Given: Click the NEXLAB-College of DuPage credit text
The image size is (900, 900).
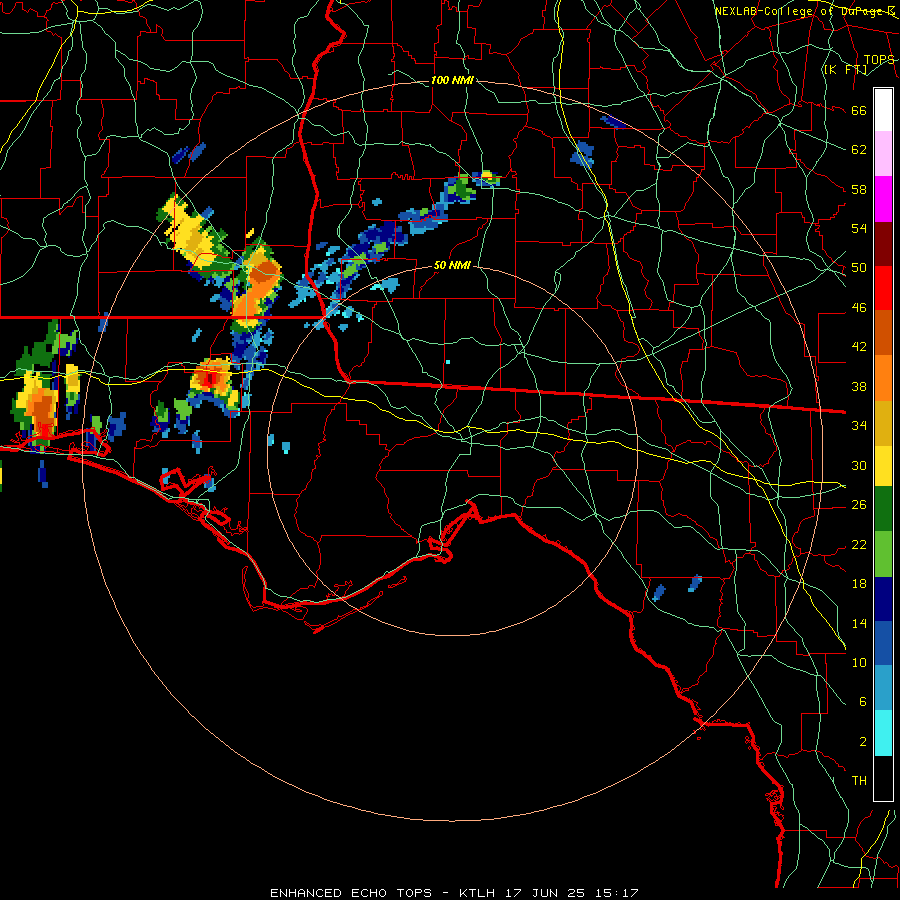Looking at the screenshot, I should (805, 11).
